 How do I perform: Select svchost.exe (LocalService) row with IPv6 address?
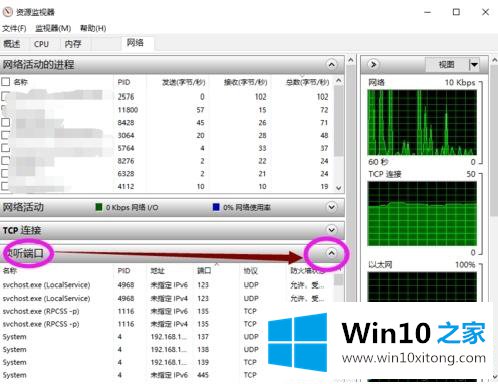tap(167, 285)
